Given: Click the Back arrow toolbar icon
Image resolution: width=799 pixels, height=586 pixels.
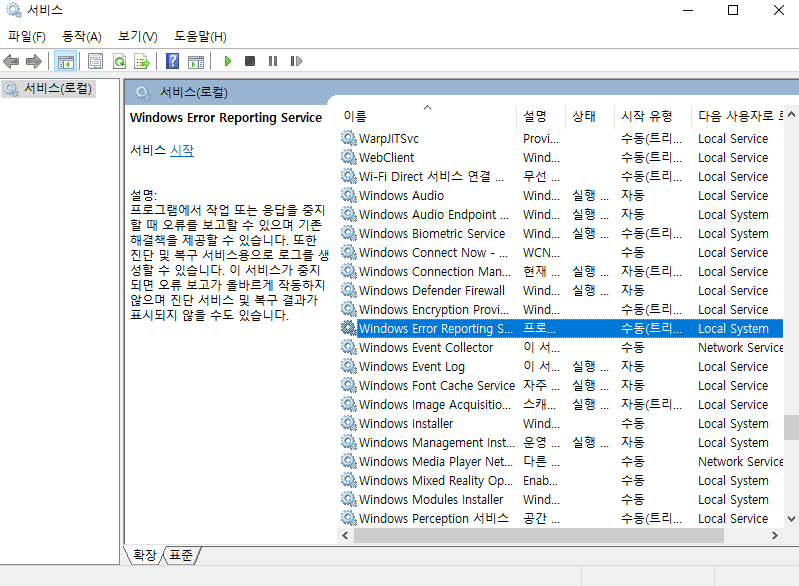Looking at the screenshot, I should pos(11,62).
